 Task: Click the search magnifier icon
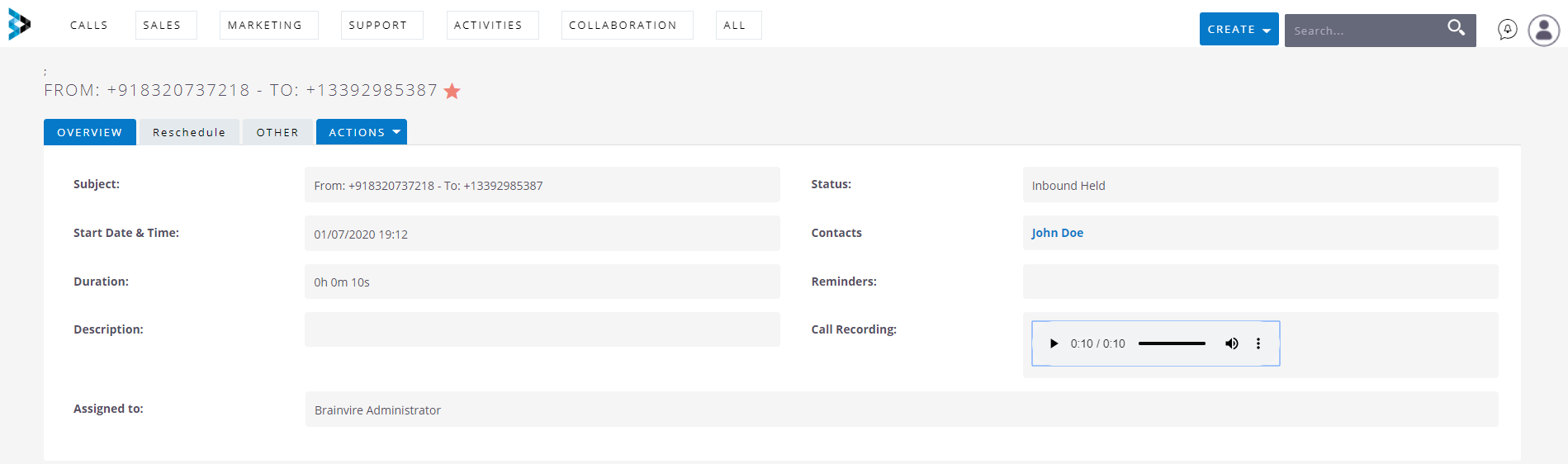tap(1456, 28)
